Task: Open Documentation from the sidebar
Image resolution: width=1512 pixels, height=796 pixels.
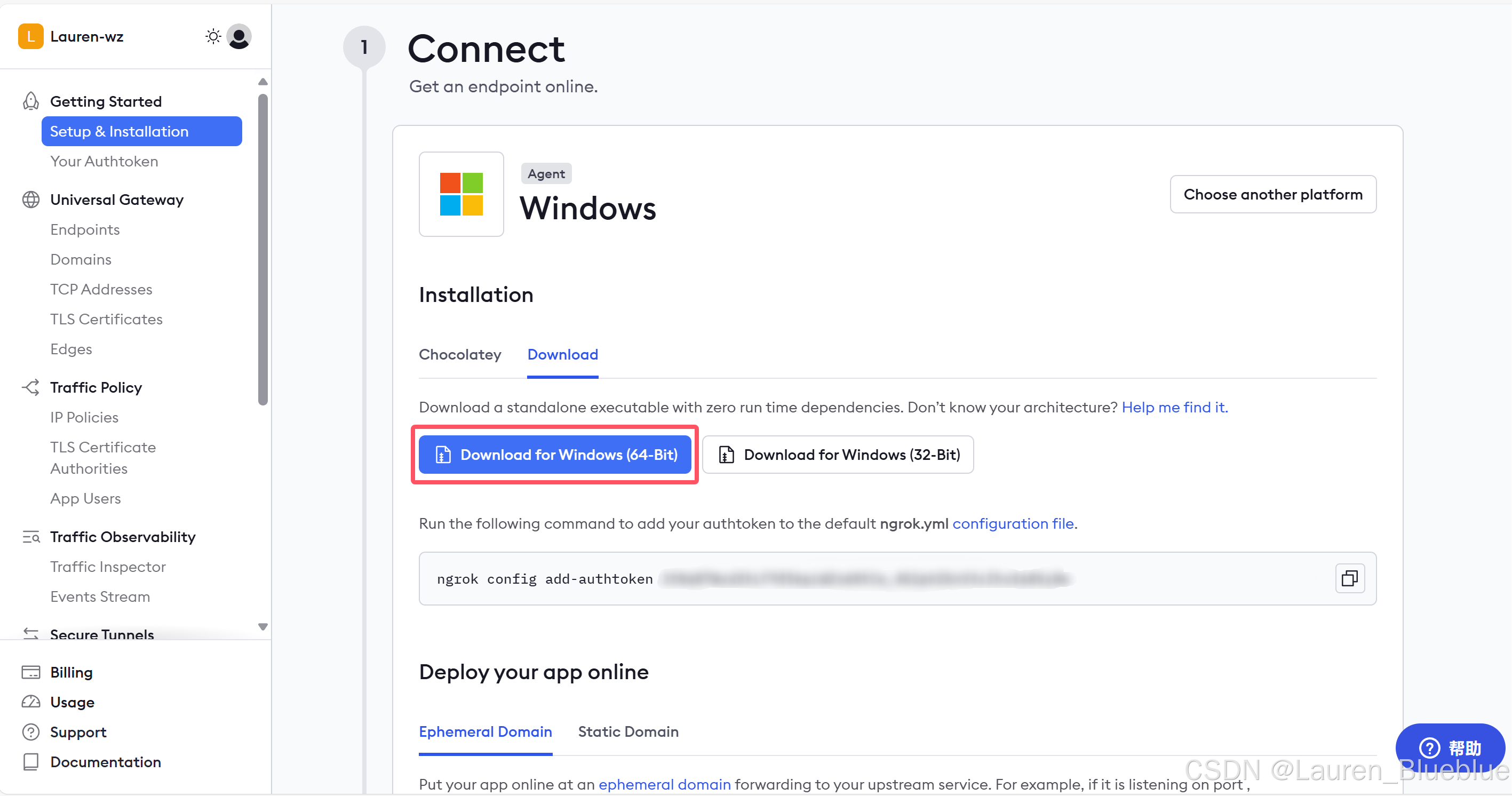Action: (105, 762)
